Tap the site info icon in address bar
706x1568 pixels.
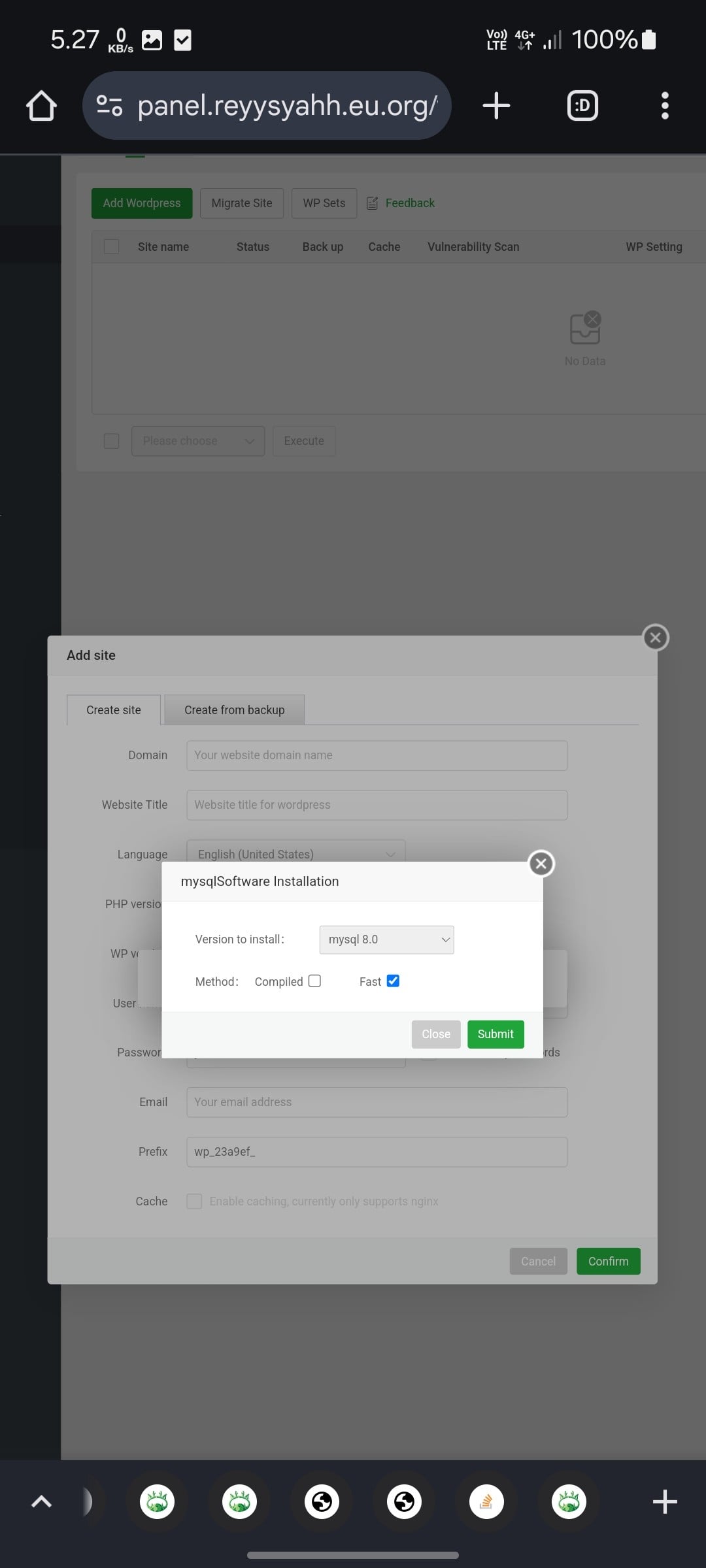pos(109,106)
